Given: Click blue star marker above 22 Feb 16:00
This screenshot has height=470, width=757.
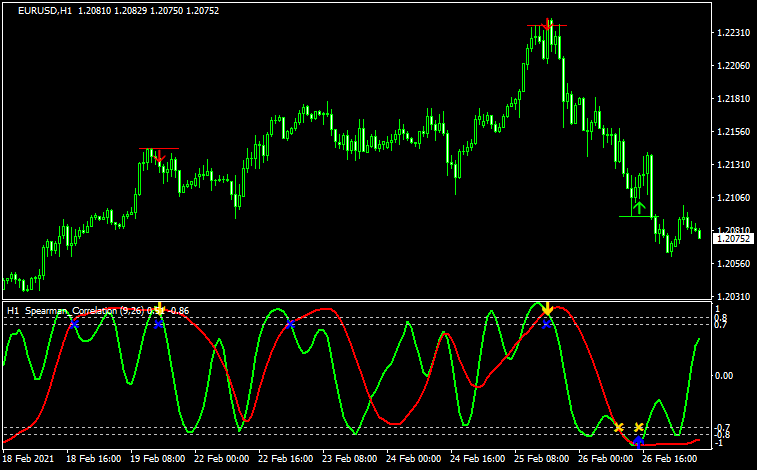Looking at the screenshot, I should click(x=290, y=323).
